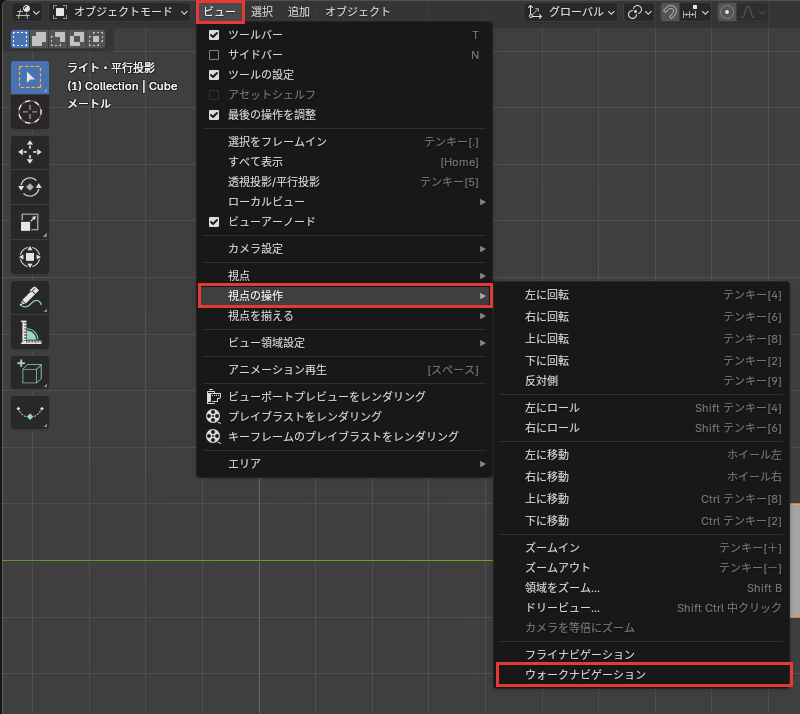Choose ズームイン entry
This screenshot has width=800, height=714.
pos(642,548)
